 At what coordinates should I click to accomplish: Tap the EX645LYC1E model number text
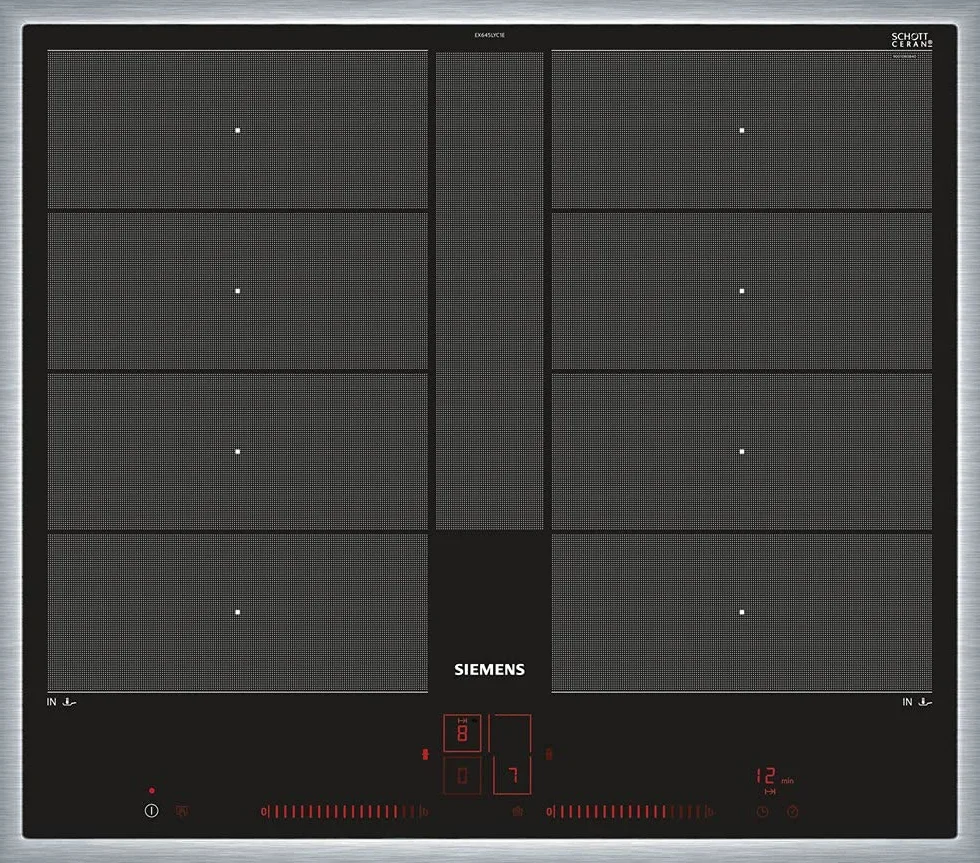[489, 35]
